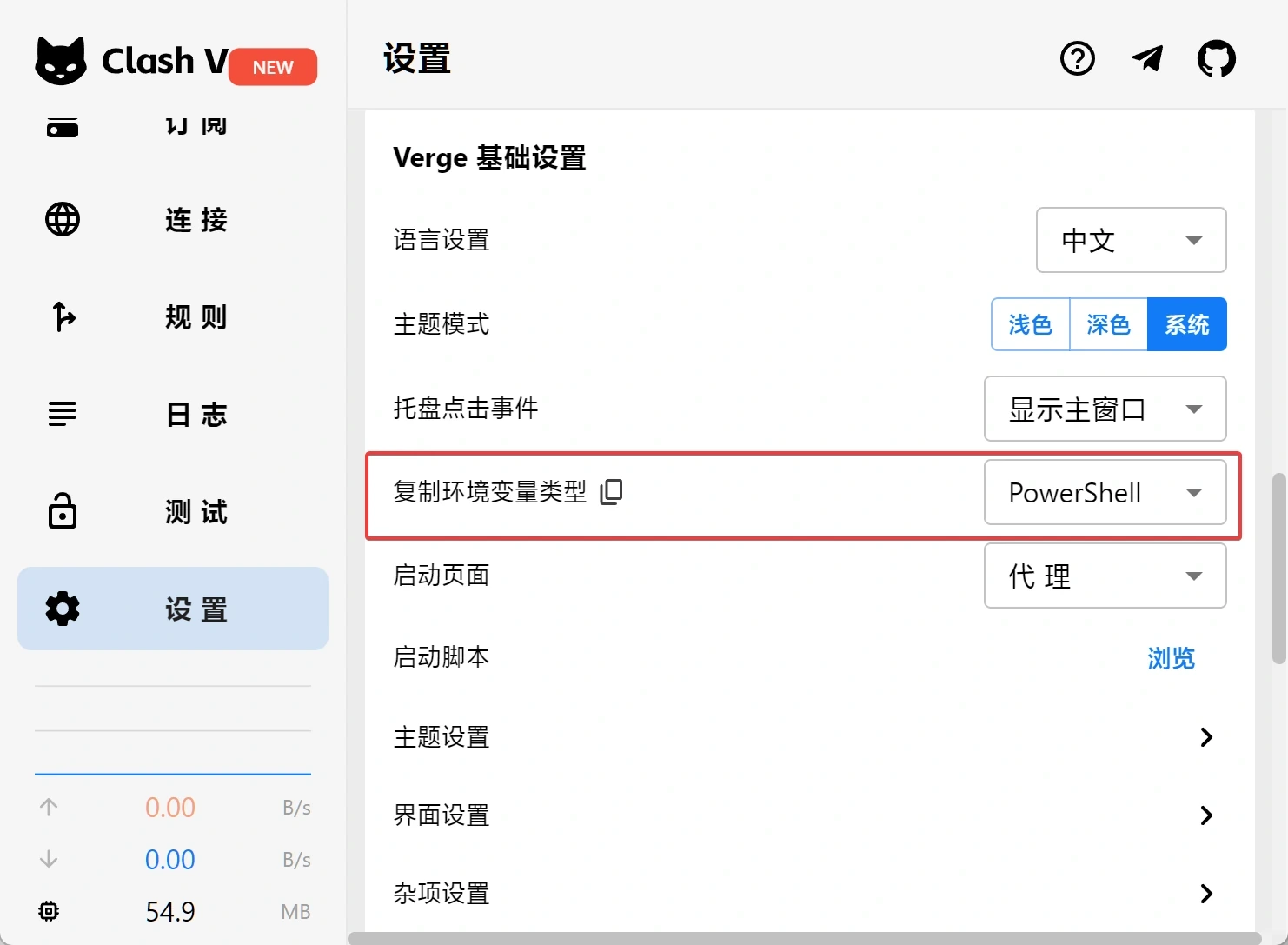This screenshot has height=945, width=1288.
Task: Click the memory chip icon
Action: [49, 911]
